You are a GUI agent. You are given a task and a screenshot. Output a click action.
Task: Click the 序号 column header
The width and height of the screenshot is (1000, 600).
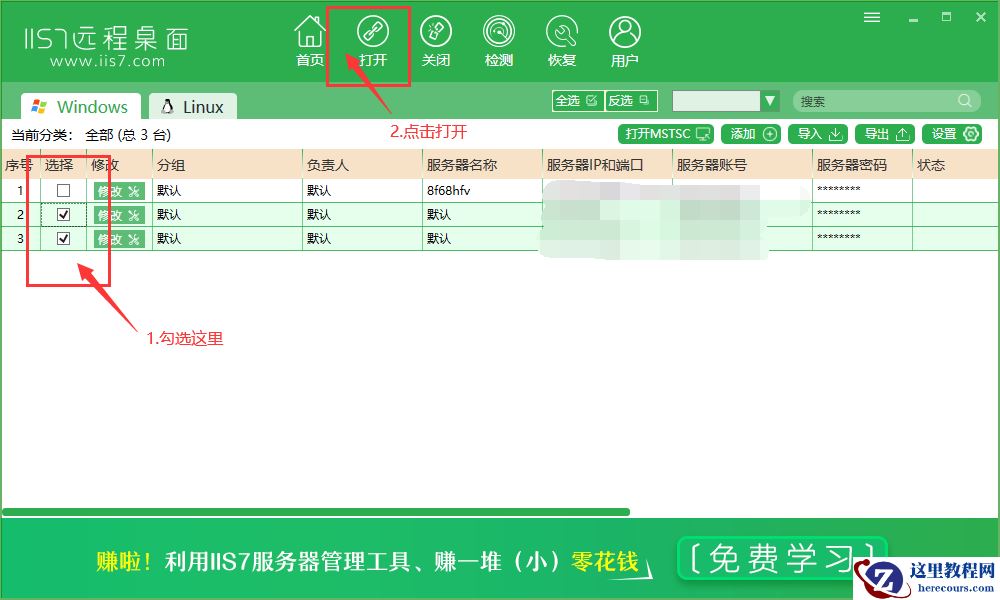tap(18, 165)
